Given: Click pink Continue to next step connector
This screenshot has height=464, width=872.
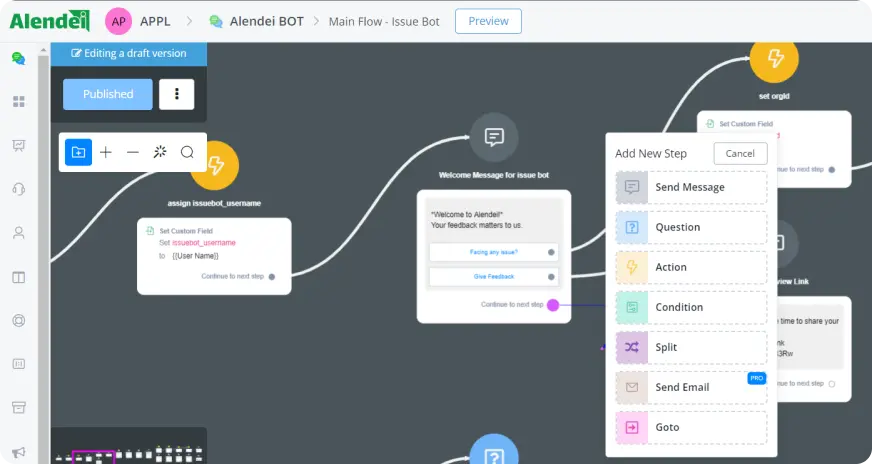Looking at the screenshot, I should (x=553, y=305).
